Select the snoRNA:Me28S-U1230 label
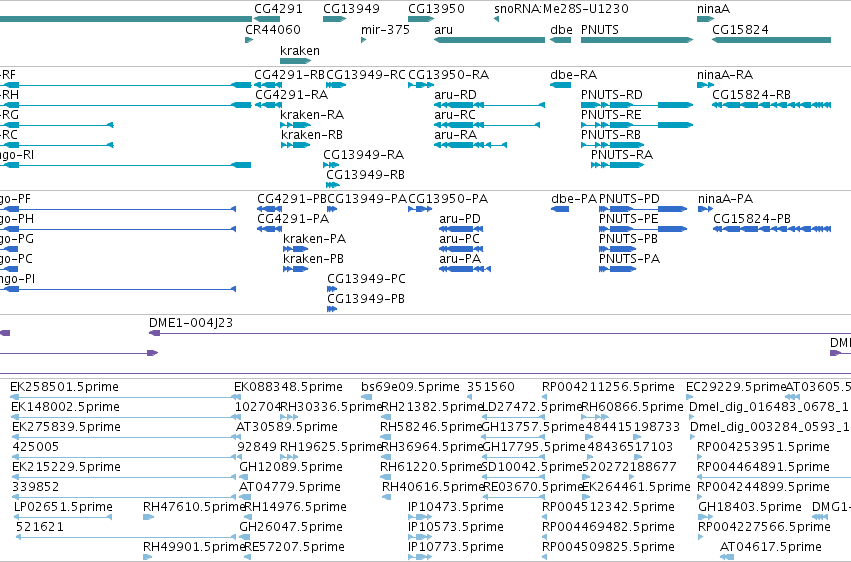The width and height of the screenshot is (851, 562). [x=561, y=9]
